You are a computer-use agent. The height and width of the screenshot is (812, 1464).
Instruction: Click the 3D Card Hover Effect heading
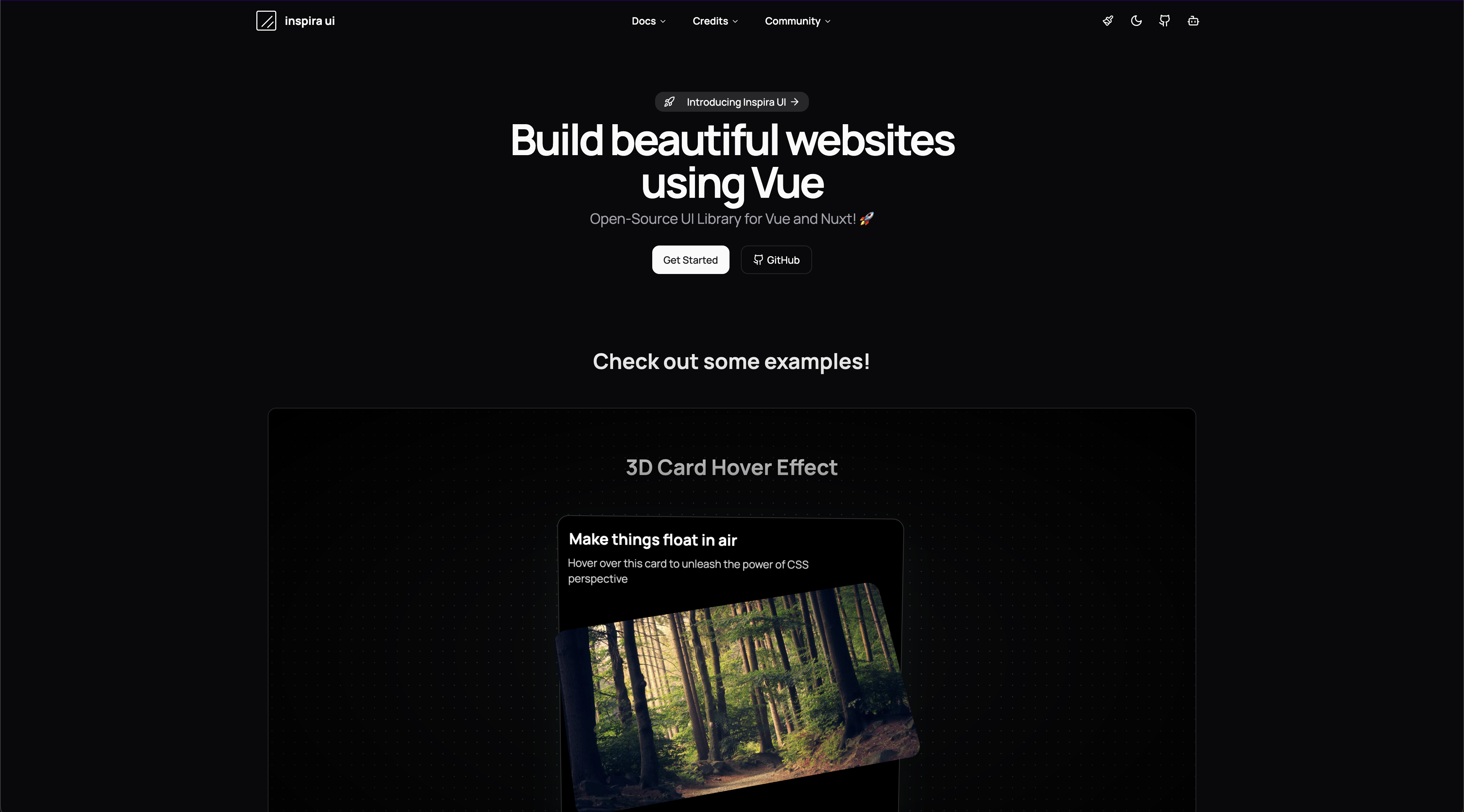pos(731,467)
